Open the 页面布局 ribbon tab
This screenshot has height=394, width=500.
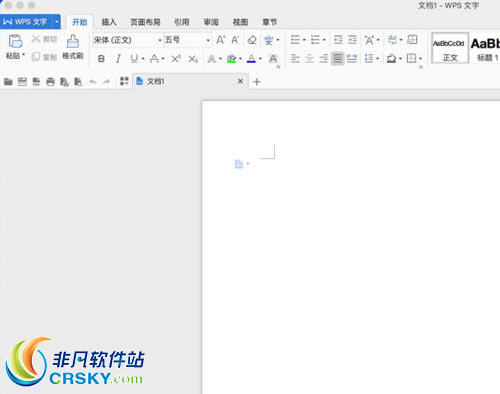pos(145,22)
